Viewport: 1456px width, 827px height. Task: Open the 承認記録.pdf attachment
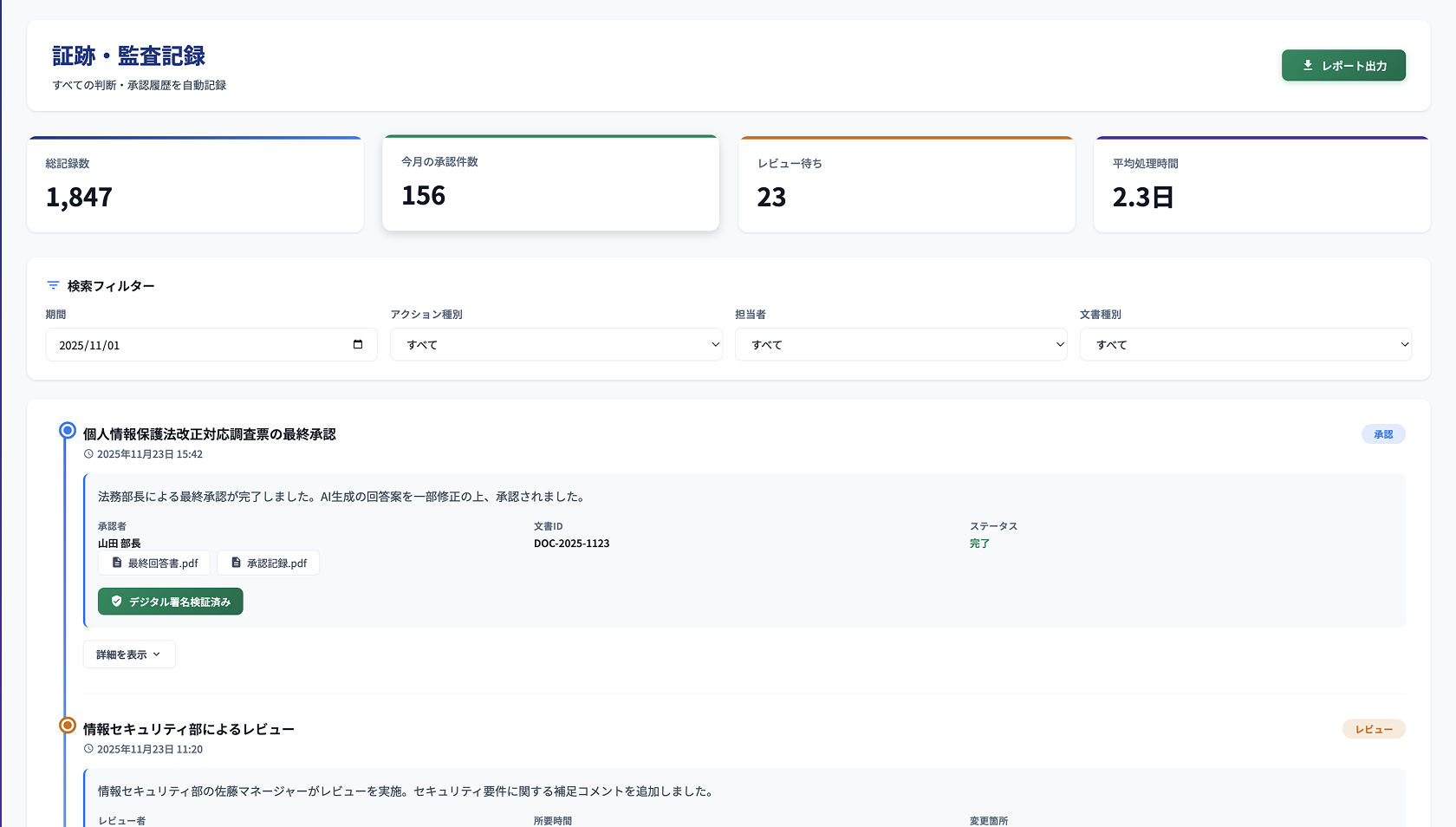point(269,563)
